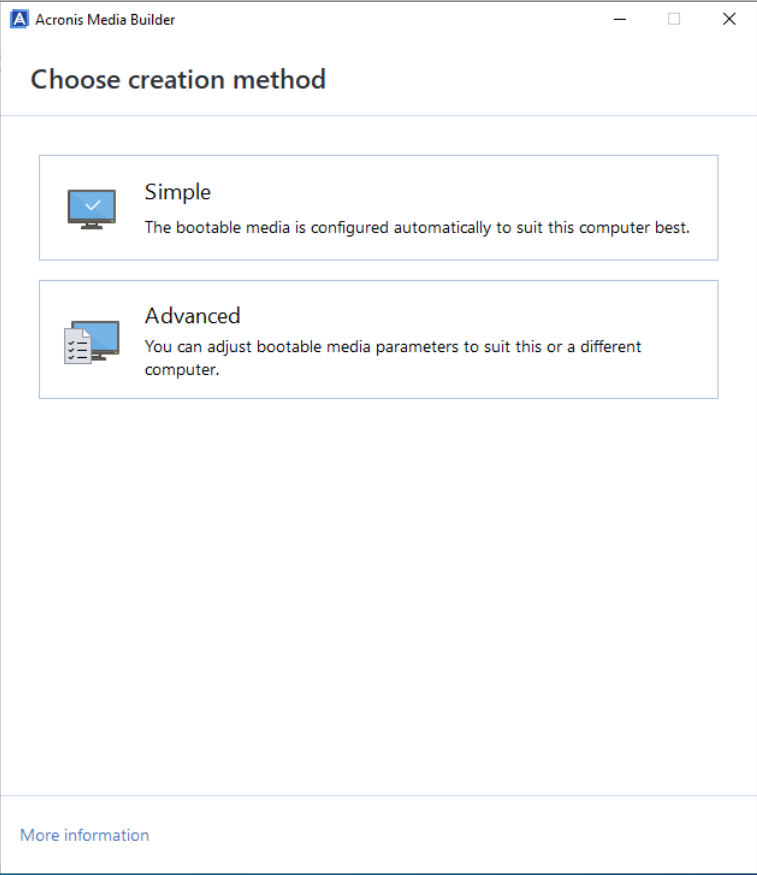This screenshot has width=757, height=875.
Task: Open the More information link
Action: (x=84, y=835)
